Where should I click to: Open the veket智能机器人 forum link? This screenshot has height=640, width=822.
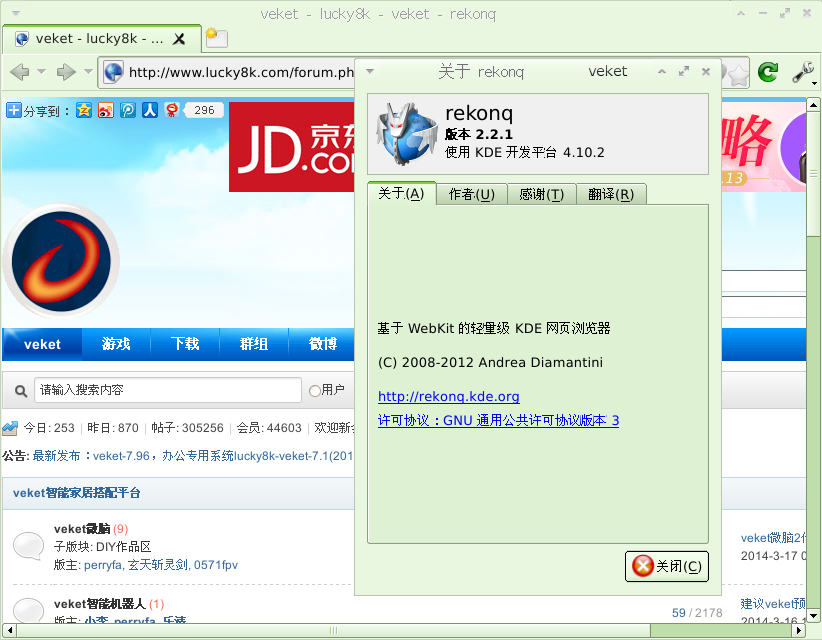100,604
